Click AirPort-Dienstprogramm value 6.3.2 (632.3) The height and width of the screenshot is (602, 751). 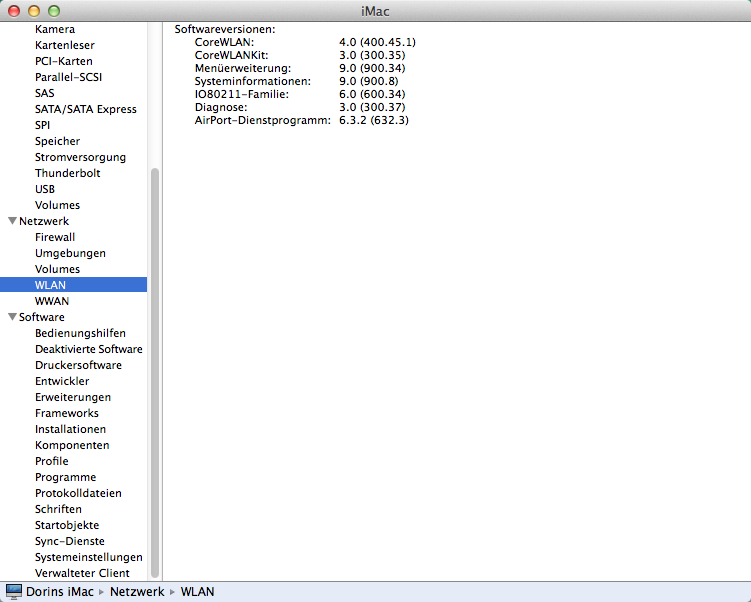374,120
